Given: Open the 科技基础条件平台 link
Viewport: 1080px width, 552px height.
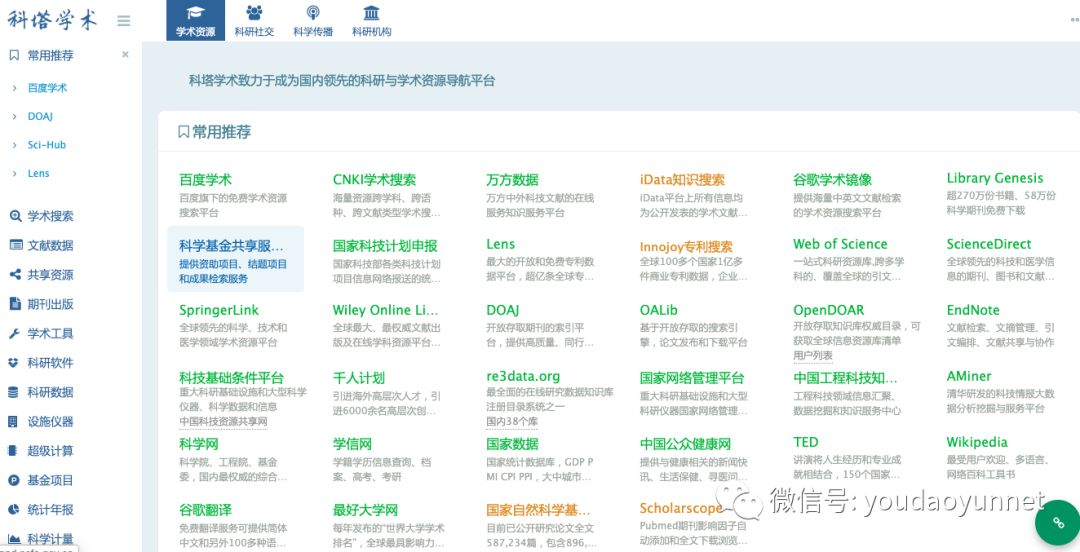Looking at the screenshot, I should click(231, 378).
